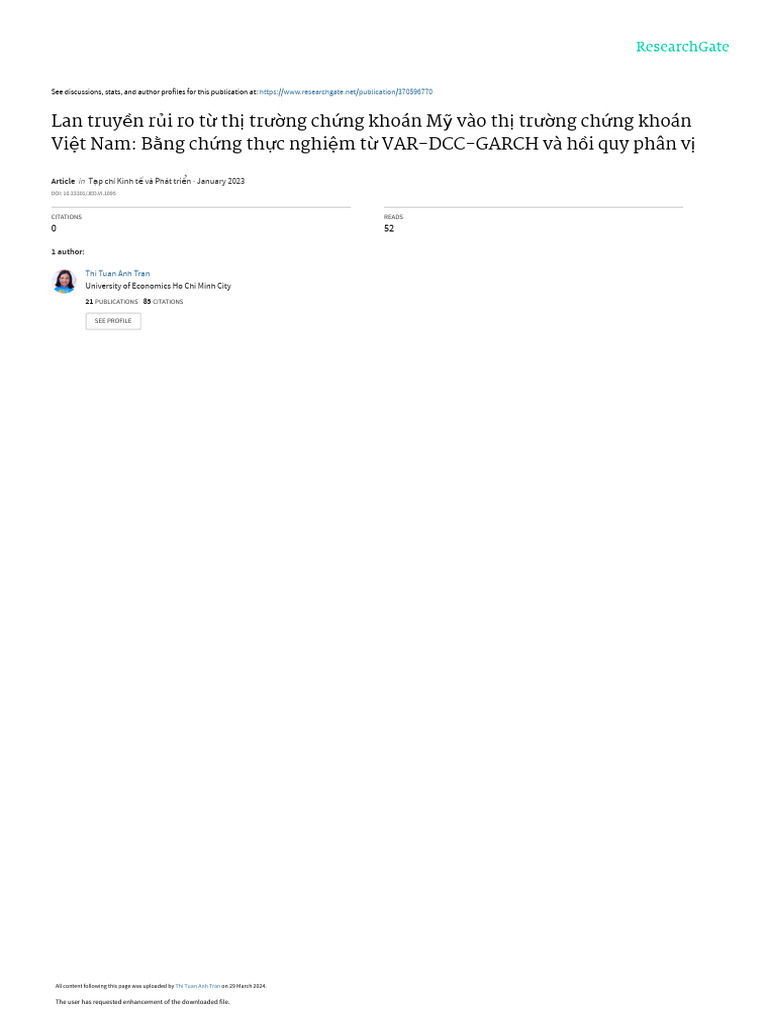Viewport: 768px width, 1024px height.
Task: Click the small DOI line under Article
Action: (x=84, y=194)
